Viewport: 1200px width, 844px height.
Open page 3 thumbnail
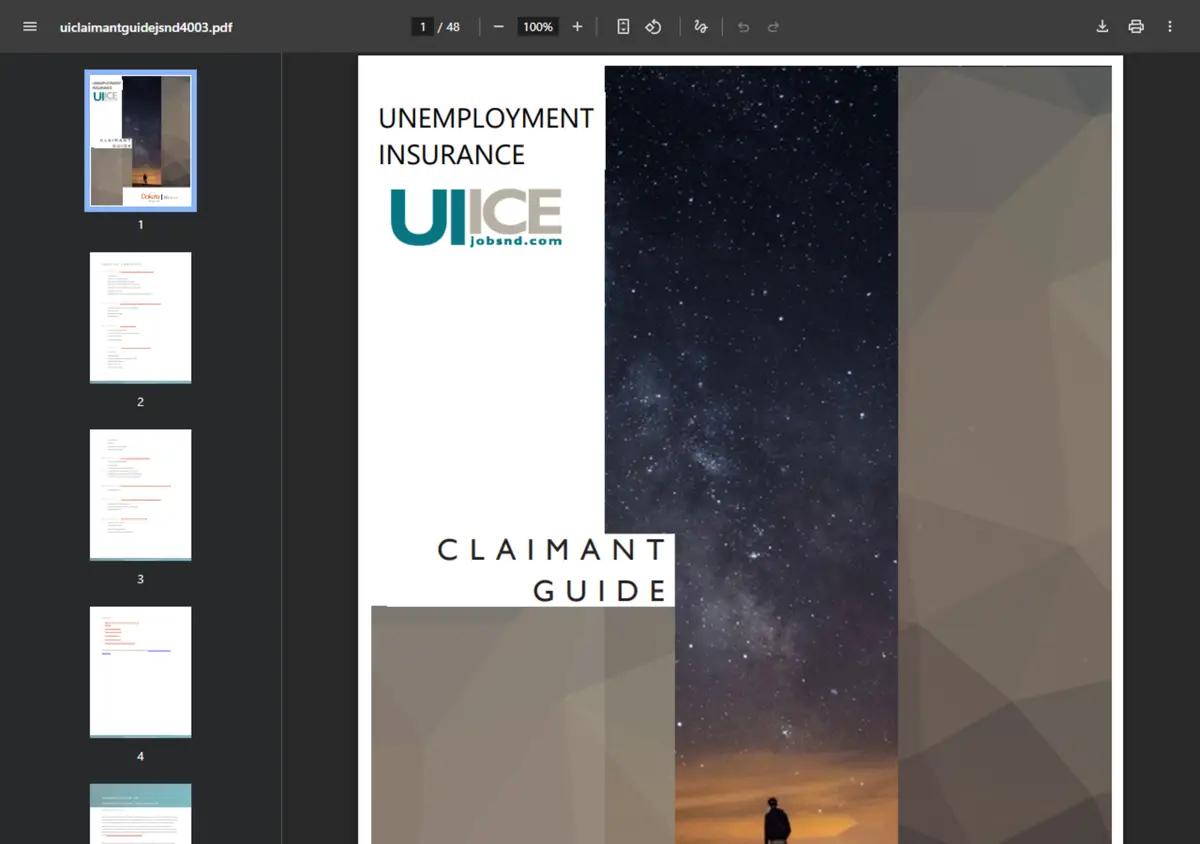tap(141, 495)
